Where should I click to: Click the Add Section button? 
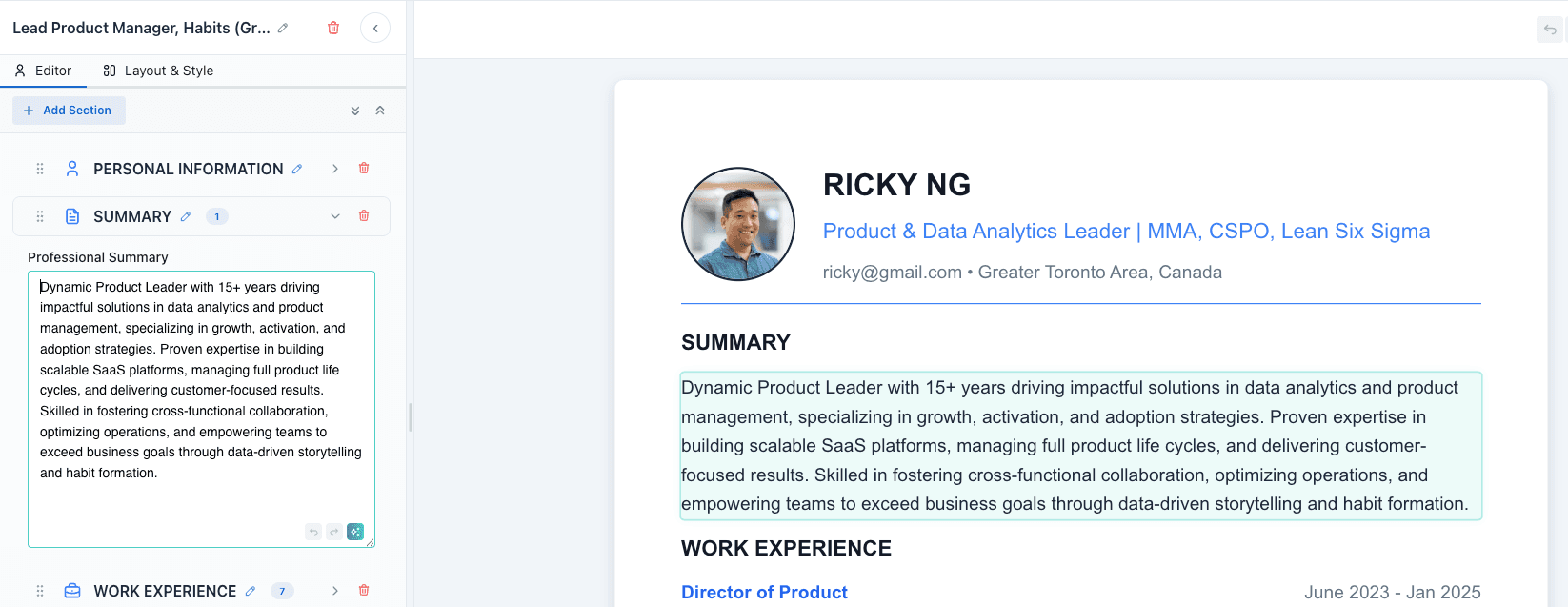[x=69, y=111]
